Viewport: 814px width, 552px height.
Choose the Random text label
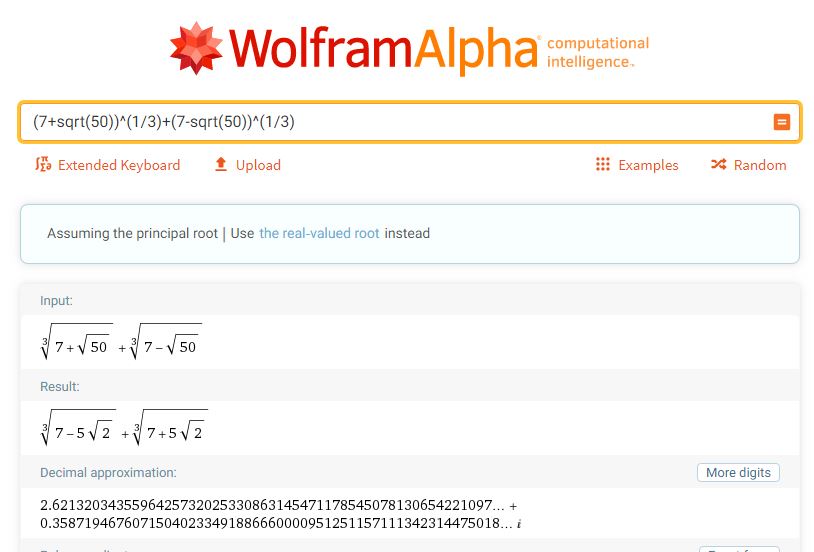point(760,165)
